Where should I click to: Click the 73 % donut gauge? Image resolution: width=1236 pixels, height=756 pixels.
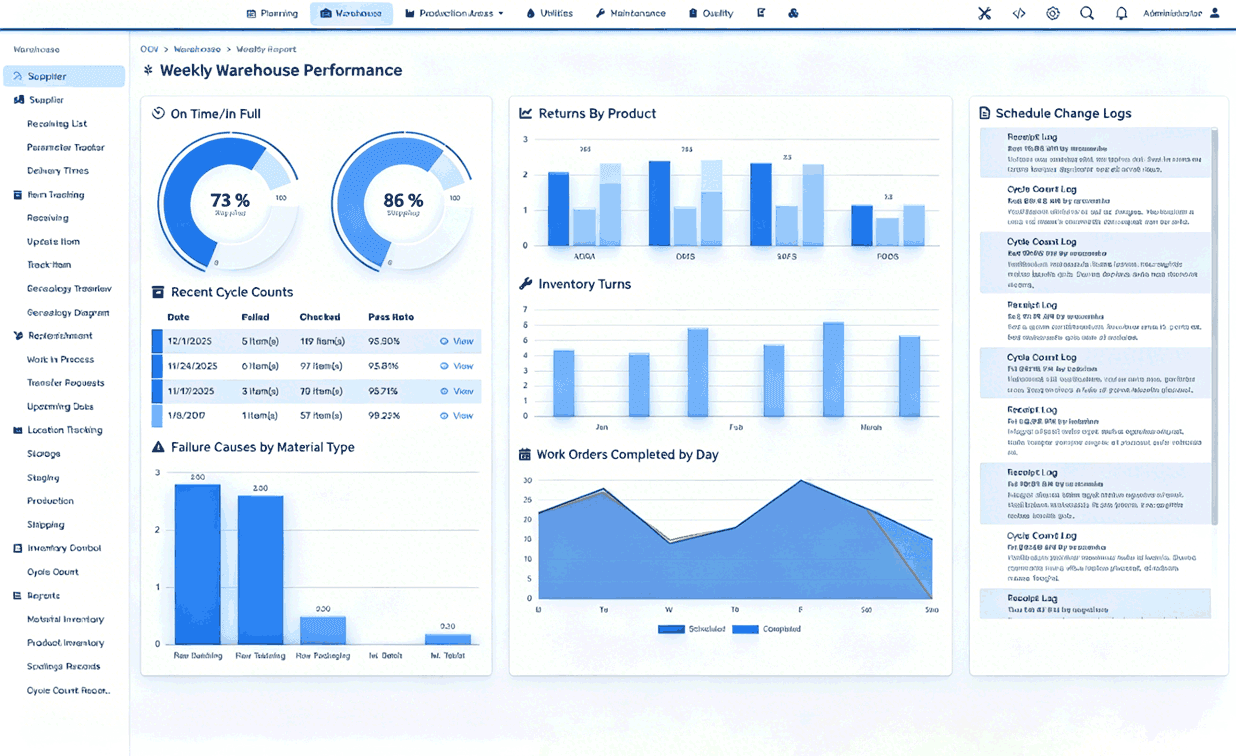pyautogui.click(x=229, y=203)
